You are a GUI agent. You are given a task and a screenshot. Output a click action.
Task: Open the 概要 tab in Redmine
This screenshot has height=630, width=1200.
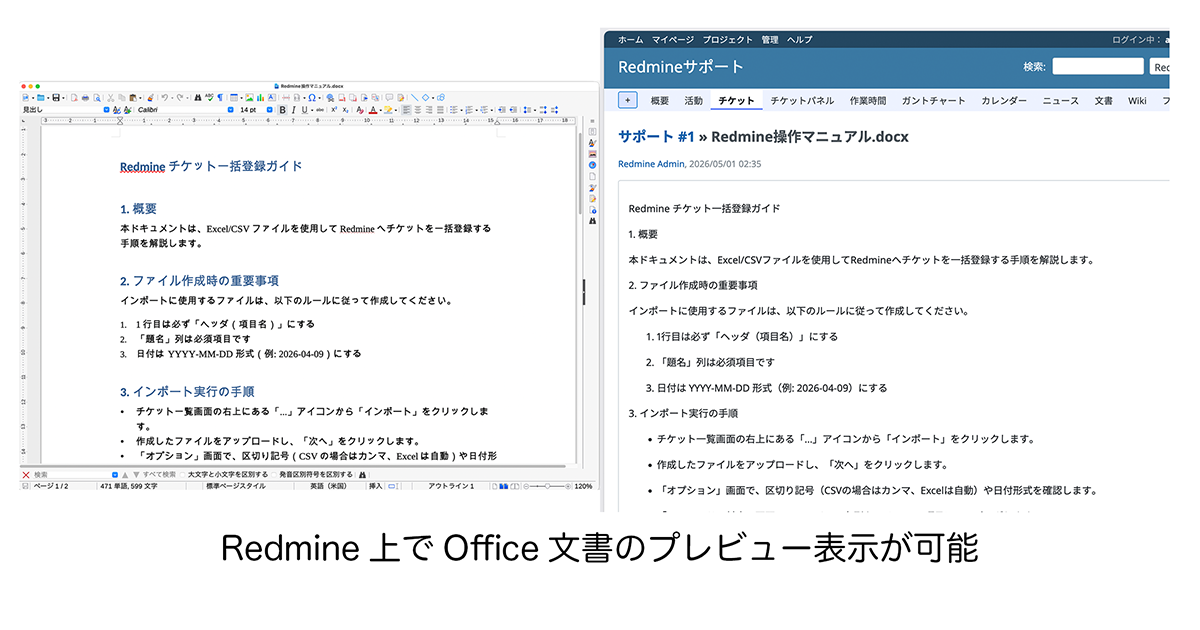(660, 101)
